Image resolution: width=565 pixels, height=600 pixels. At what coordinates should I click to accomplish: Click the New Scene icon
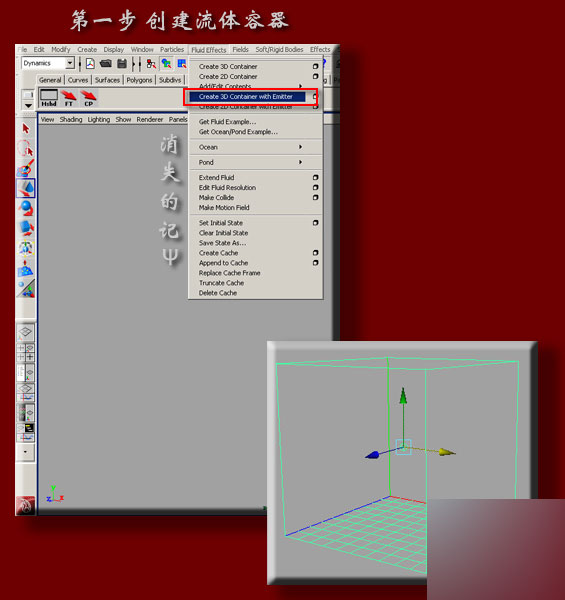[90, 64]
